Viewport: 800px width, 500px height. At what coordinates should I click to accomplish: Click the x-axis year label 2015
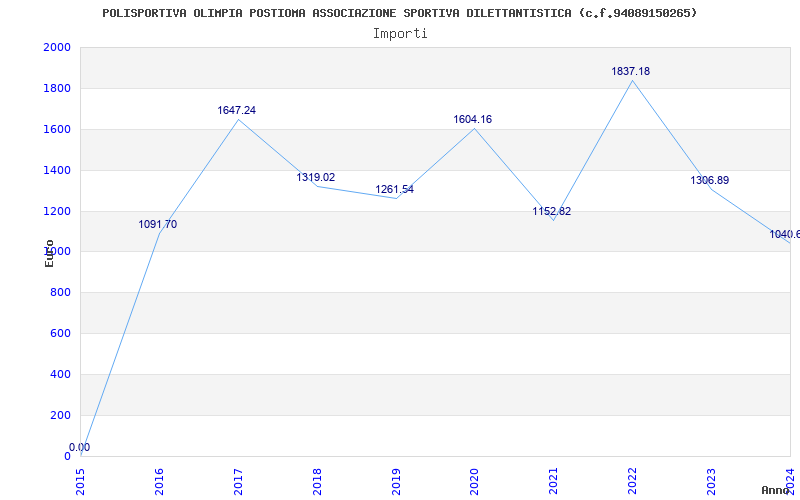coord(80,482)
